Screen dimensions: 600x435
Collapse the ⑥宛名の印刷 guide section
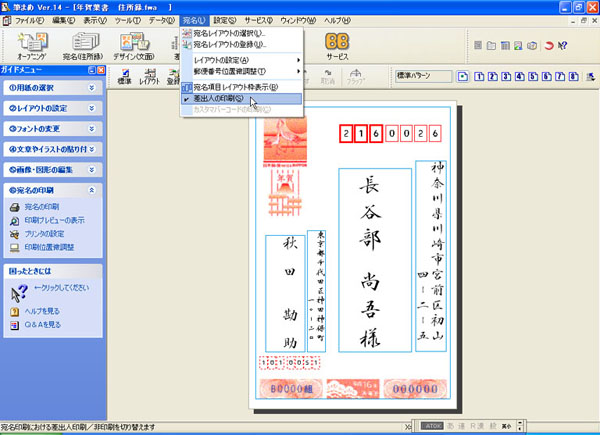[x=91, y=189]
